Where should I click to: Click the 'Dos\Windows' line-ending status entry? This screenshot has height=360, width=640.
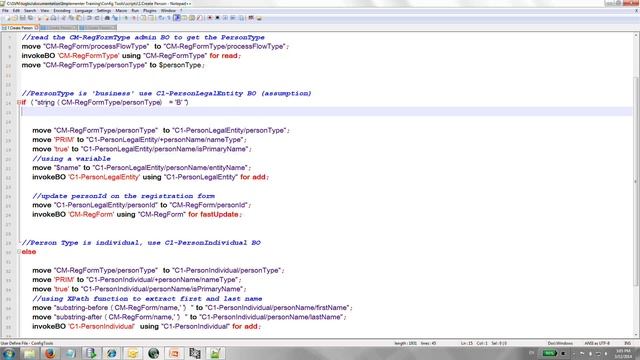click(560, 343)
